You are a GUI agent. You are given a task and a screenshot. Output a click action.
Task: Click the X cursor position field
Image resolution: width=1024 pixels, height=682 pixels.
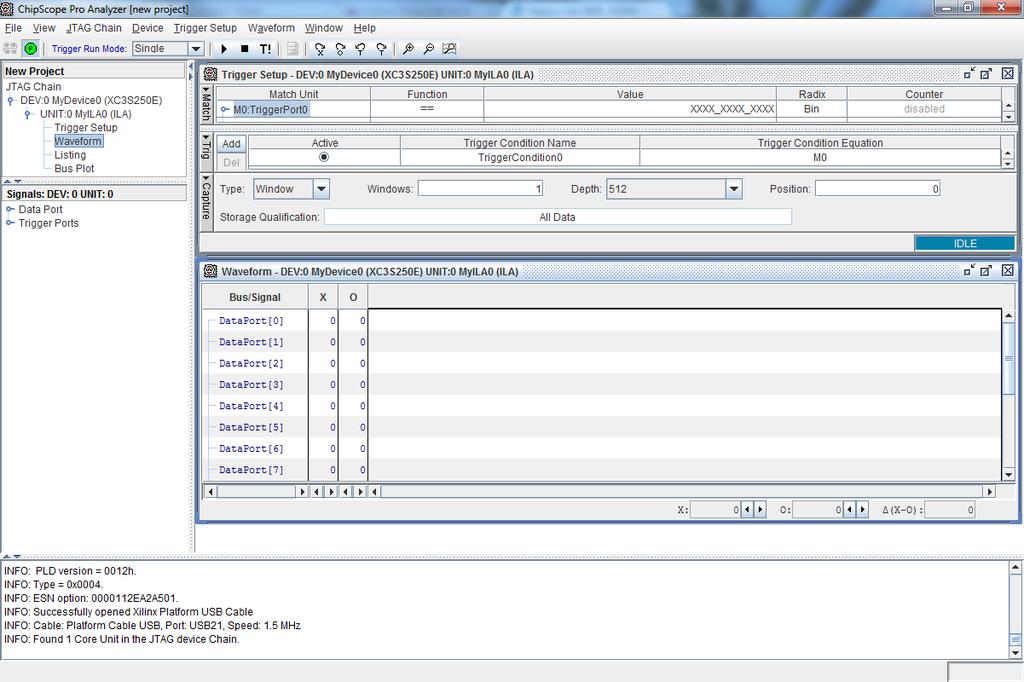click(x=715, y=510)
